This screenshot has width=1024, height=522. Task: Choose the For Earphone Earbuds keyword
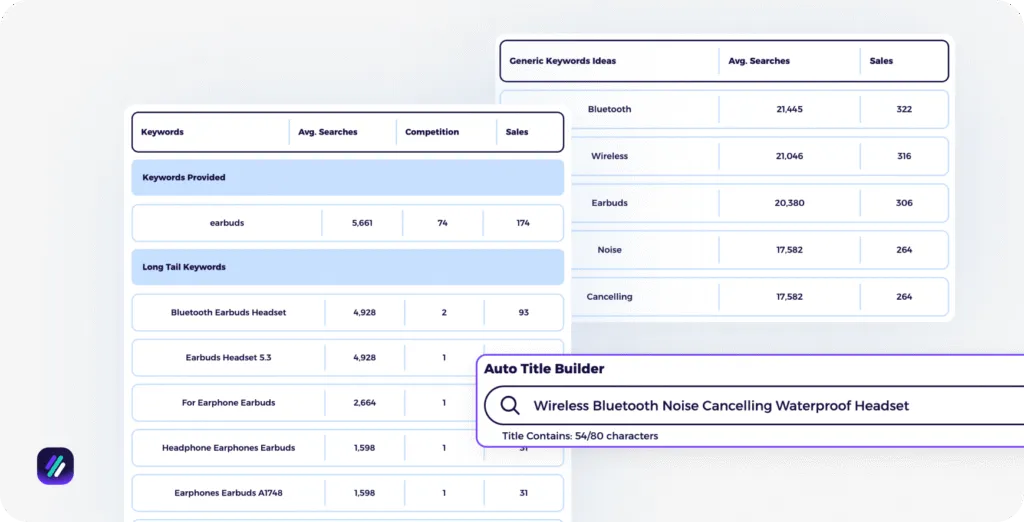228,402
